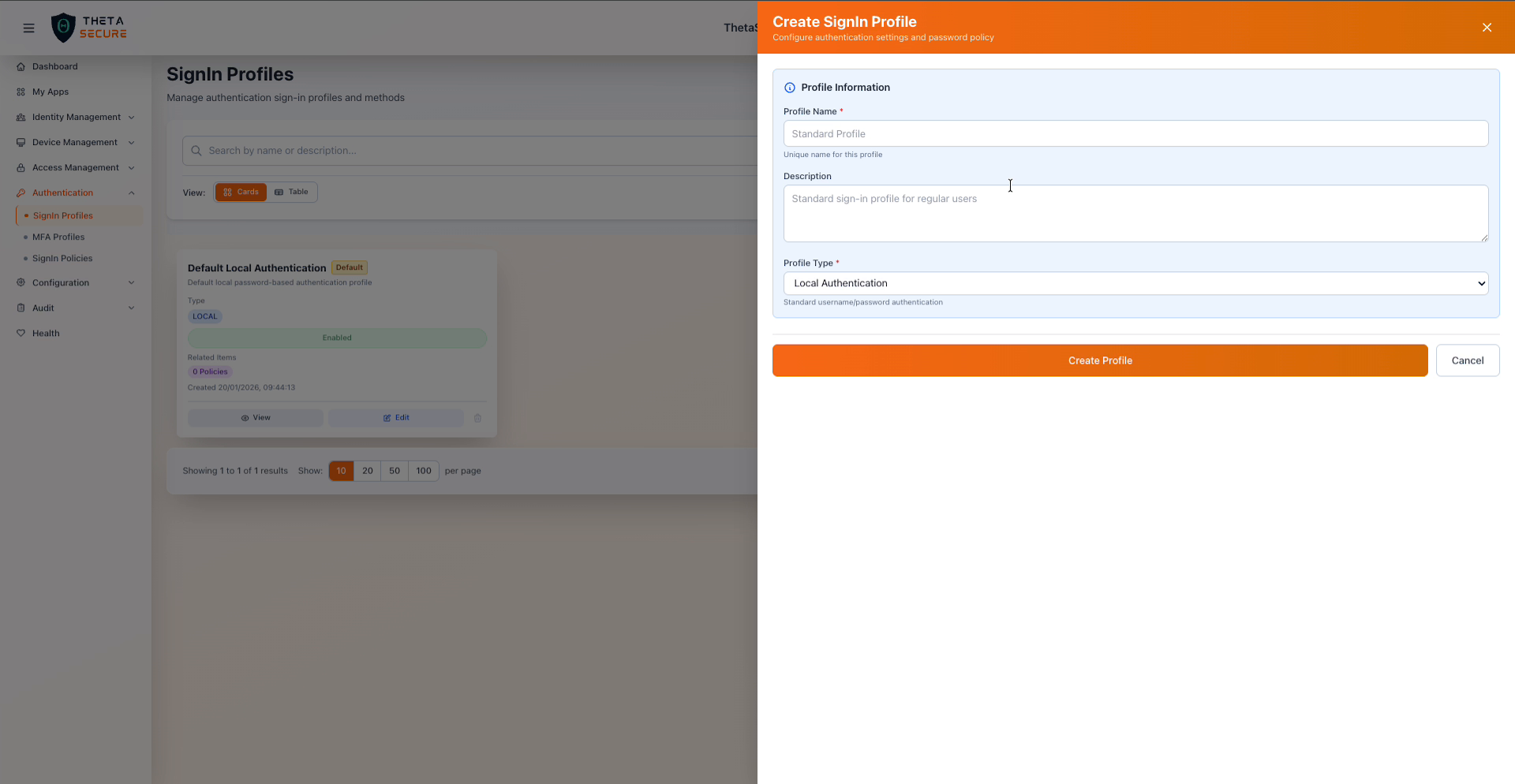1515x784 pixels.
Task: Open the hamburger navigation menu
Action: (28, 28)
